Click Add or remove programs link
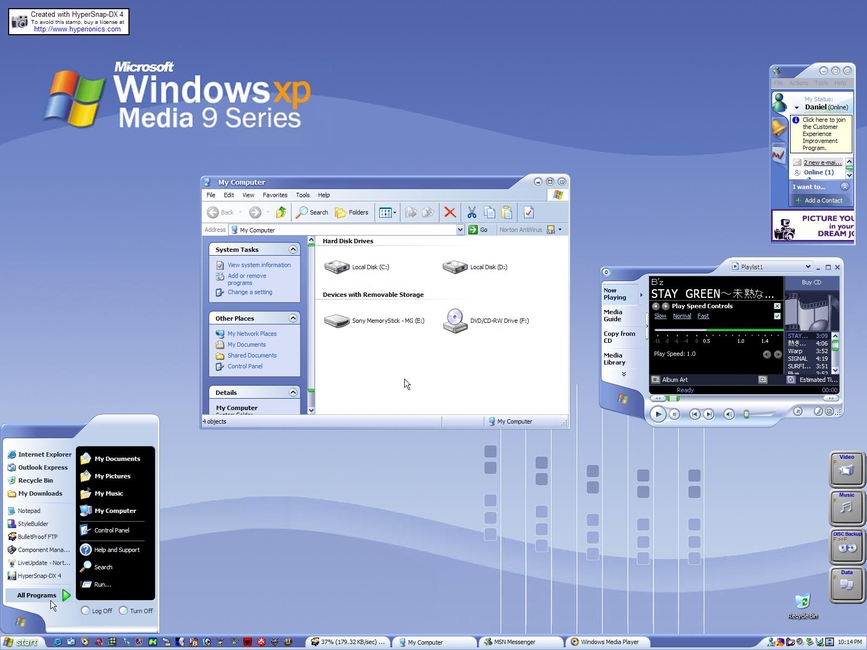Viewport: 867px width, 650px height. point(247,279)
